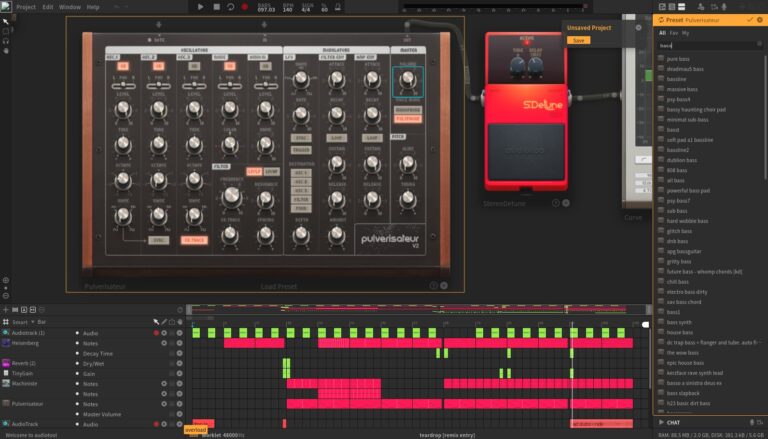
Task: Switch to the My presets tab
Action: (x=685, y=33)
